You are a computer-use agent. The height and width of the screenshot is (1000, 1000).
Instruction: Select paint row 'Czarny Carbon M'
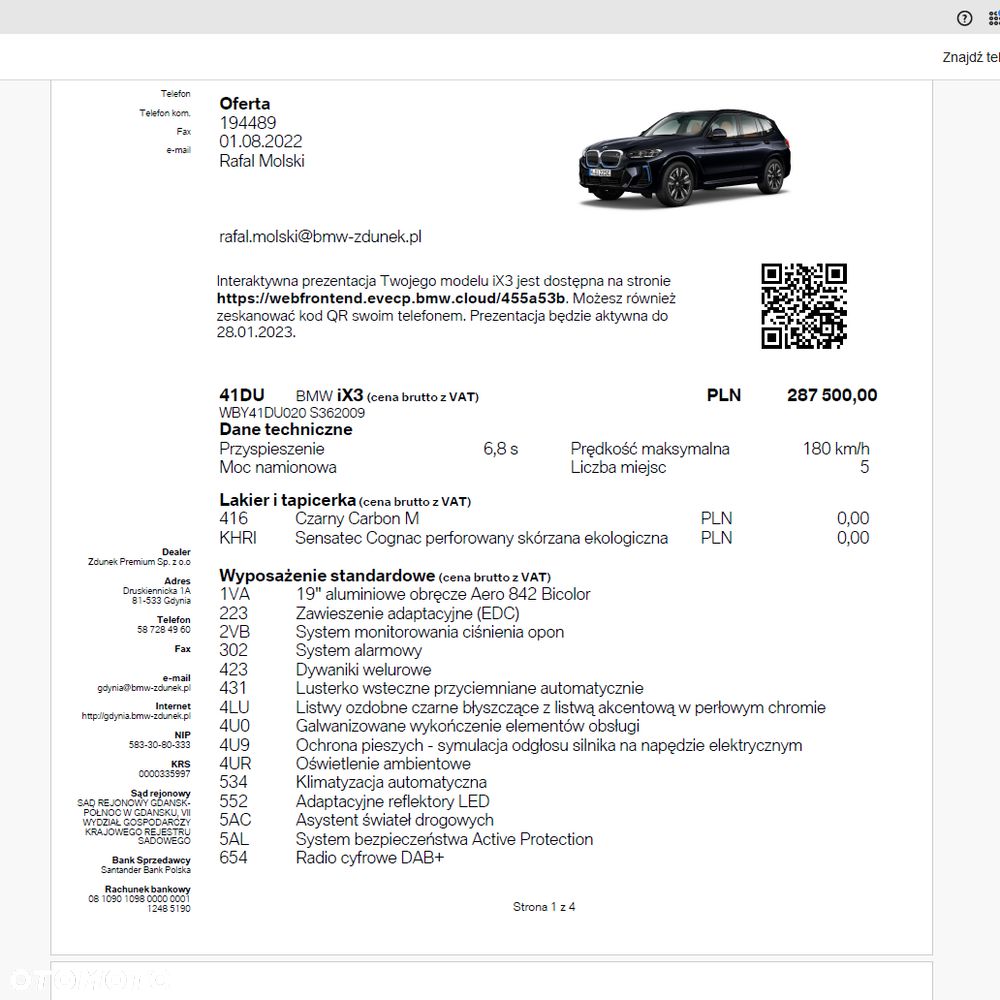357,518
